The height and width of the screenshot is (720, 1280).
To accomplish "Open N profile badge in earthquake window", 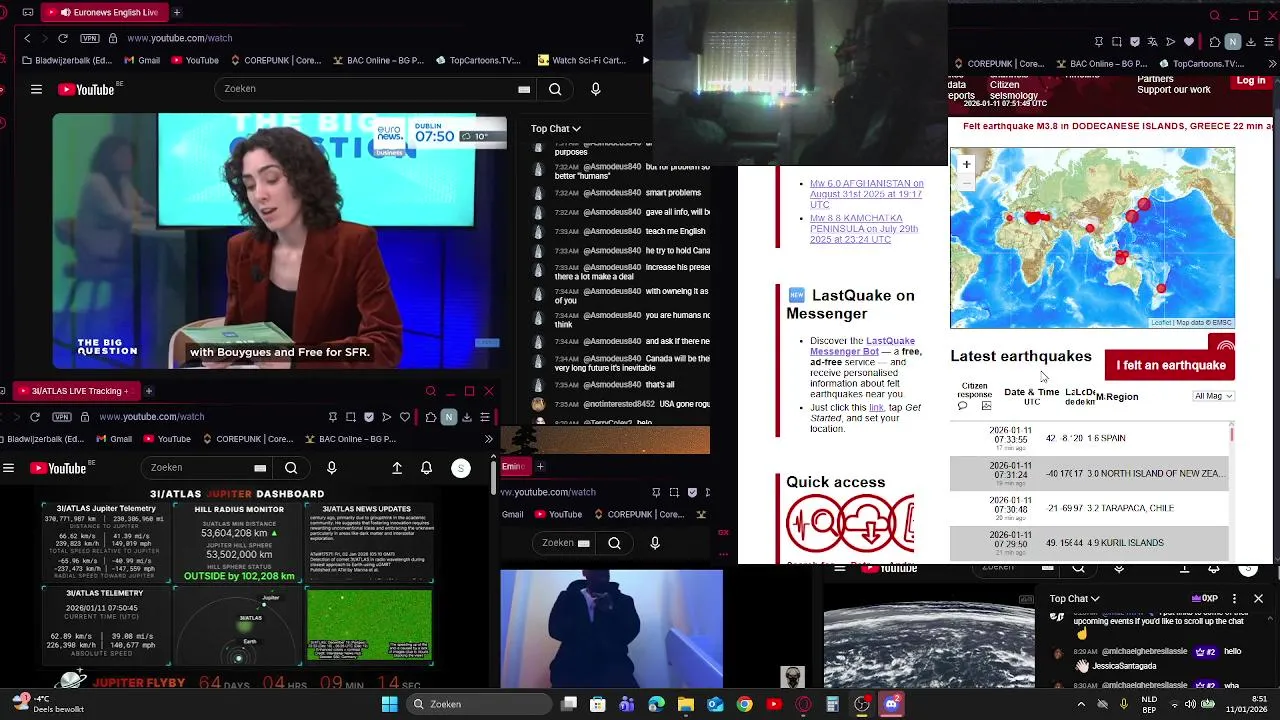I will coord(1233,42).
